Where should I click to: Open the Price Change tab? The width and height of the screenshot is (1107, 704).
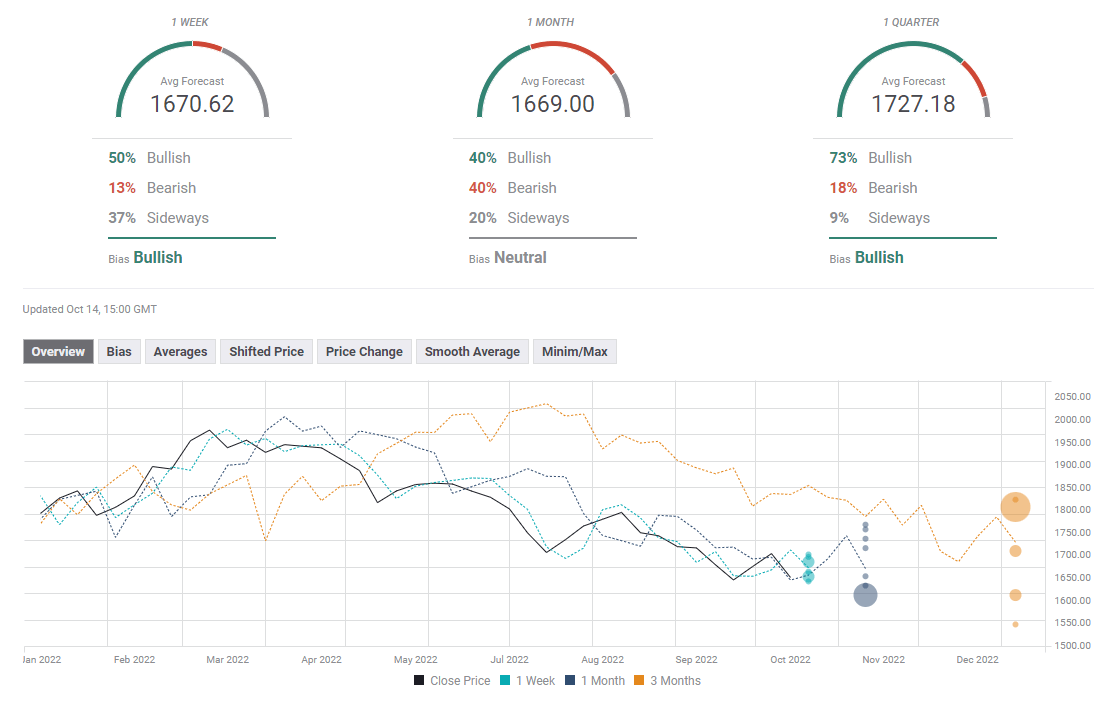click(x=364, y=351)
